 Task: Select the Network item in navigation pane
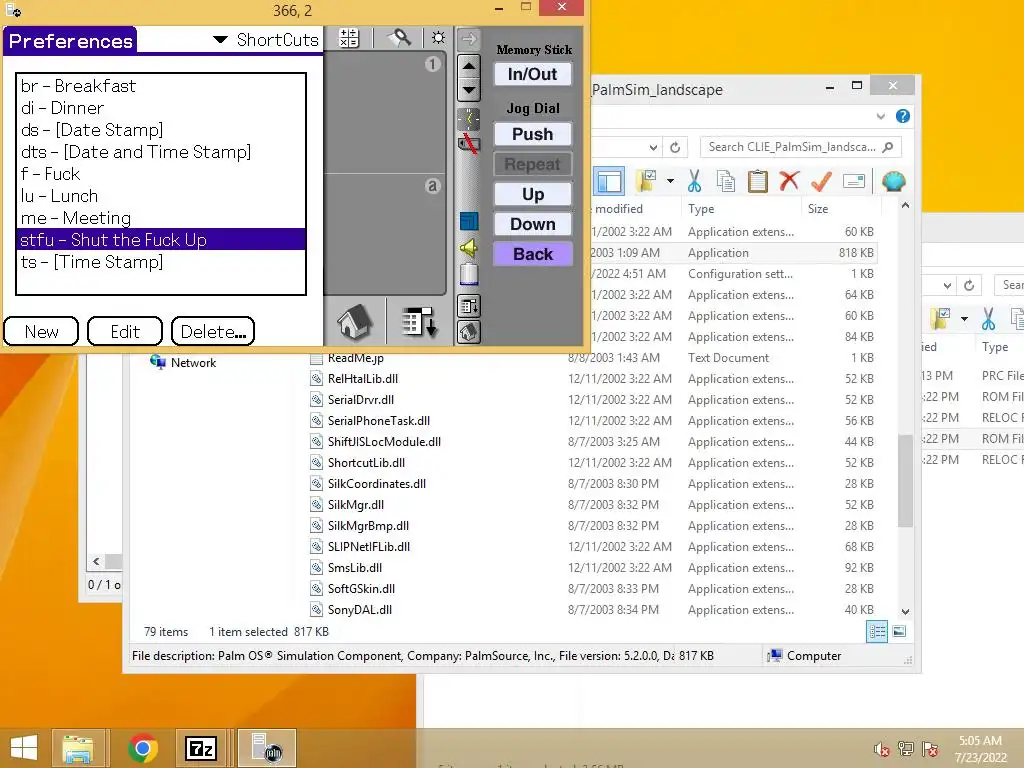click(184, 362)
